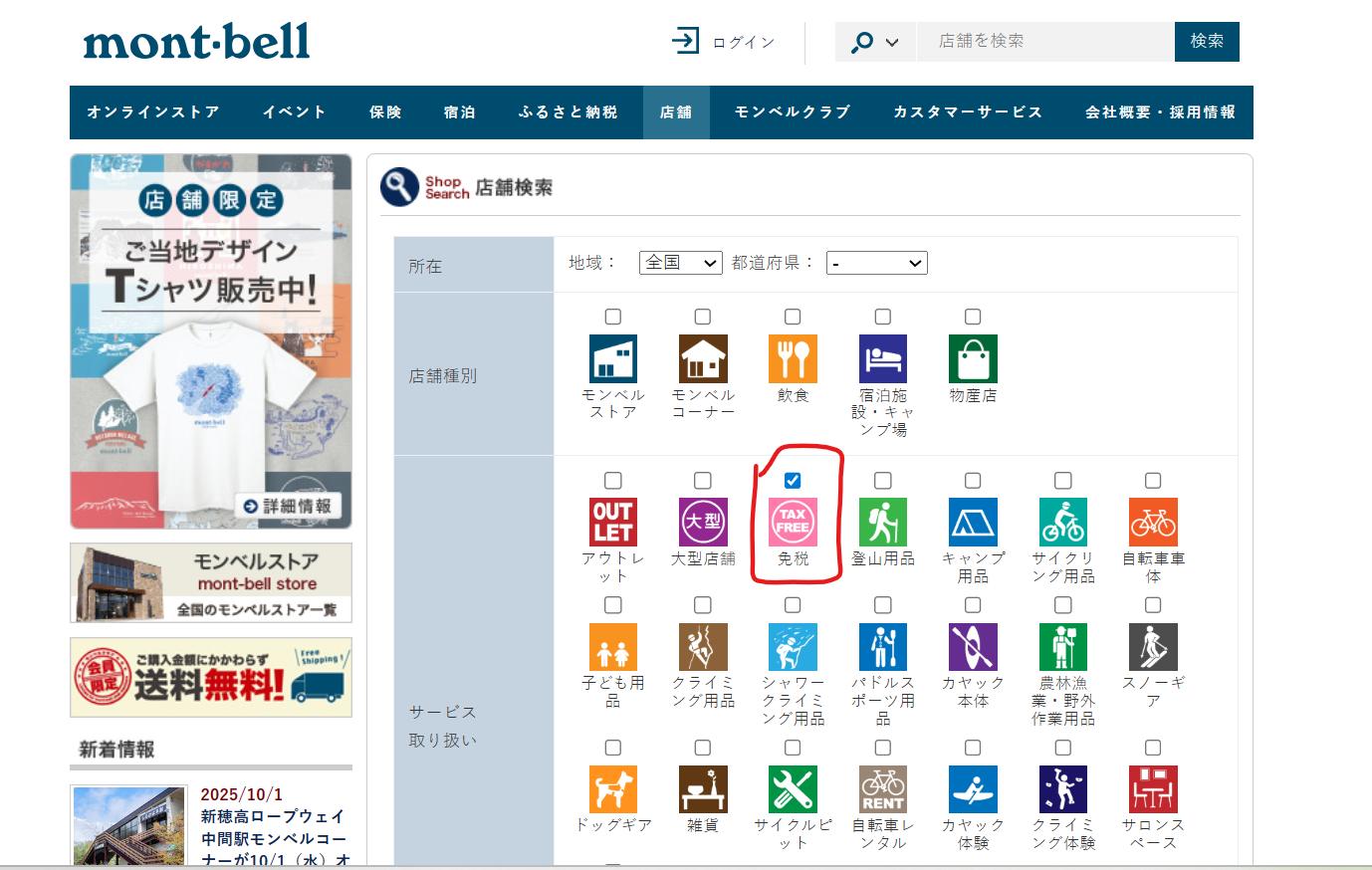Select the snow gear (スノーギア) skier icon
1372x870 pixels.
pyautogui.click(x=1153, y=647)
